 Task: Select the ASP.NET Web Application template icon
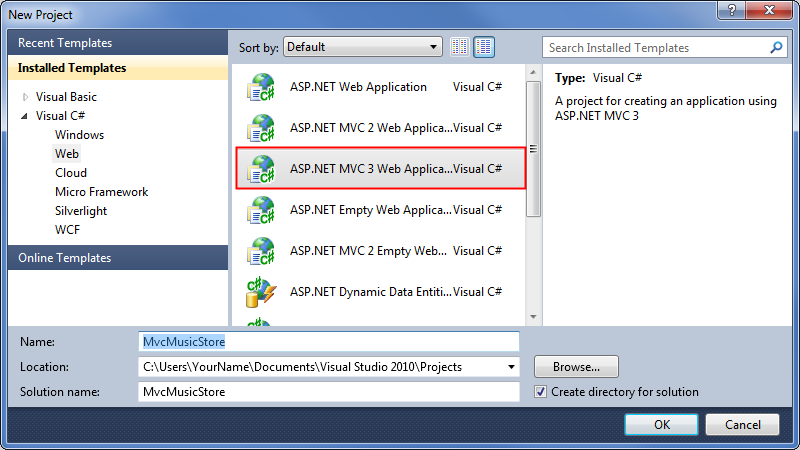[x=261, y=88]
